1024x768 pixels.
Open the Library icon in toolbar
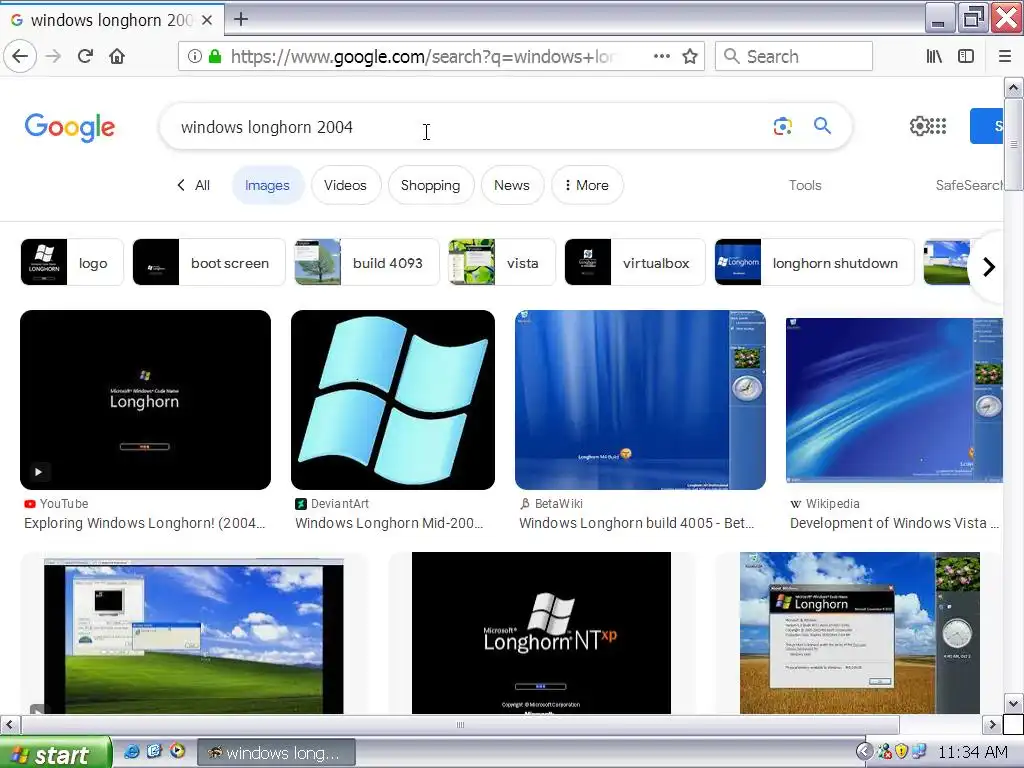tap(934, 56)
